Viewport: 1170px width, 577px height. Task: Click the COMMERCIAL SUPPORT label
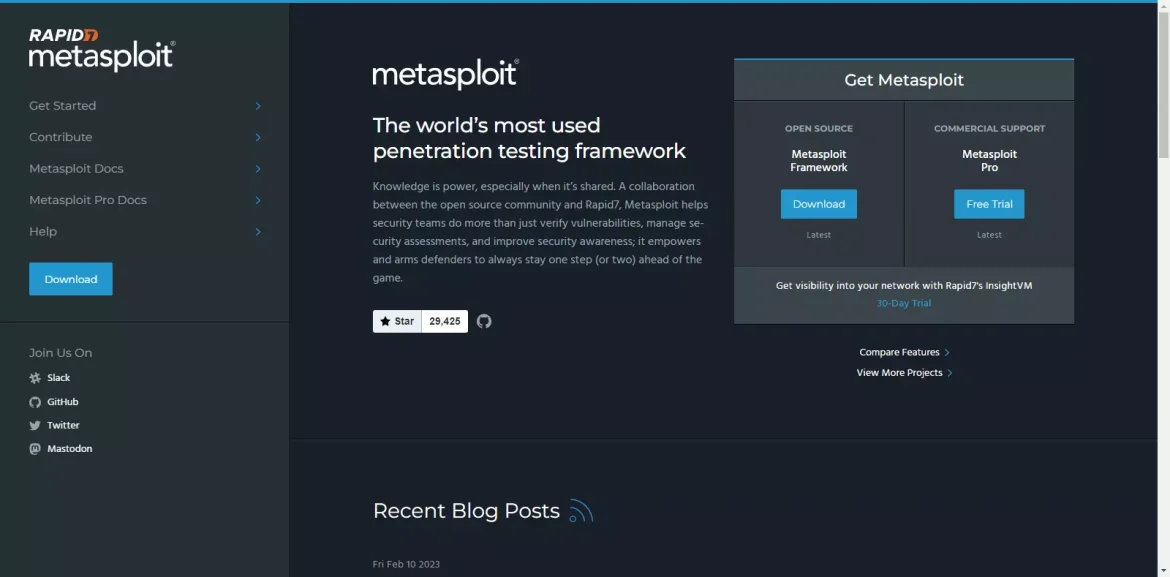tap(989, 128)
